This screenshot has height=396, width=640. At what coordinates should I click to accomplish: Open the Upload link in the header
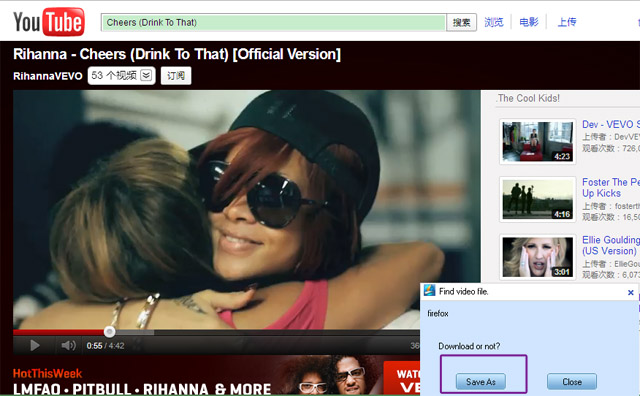[567, 22]
